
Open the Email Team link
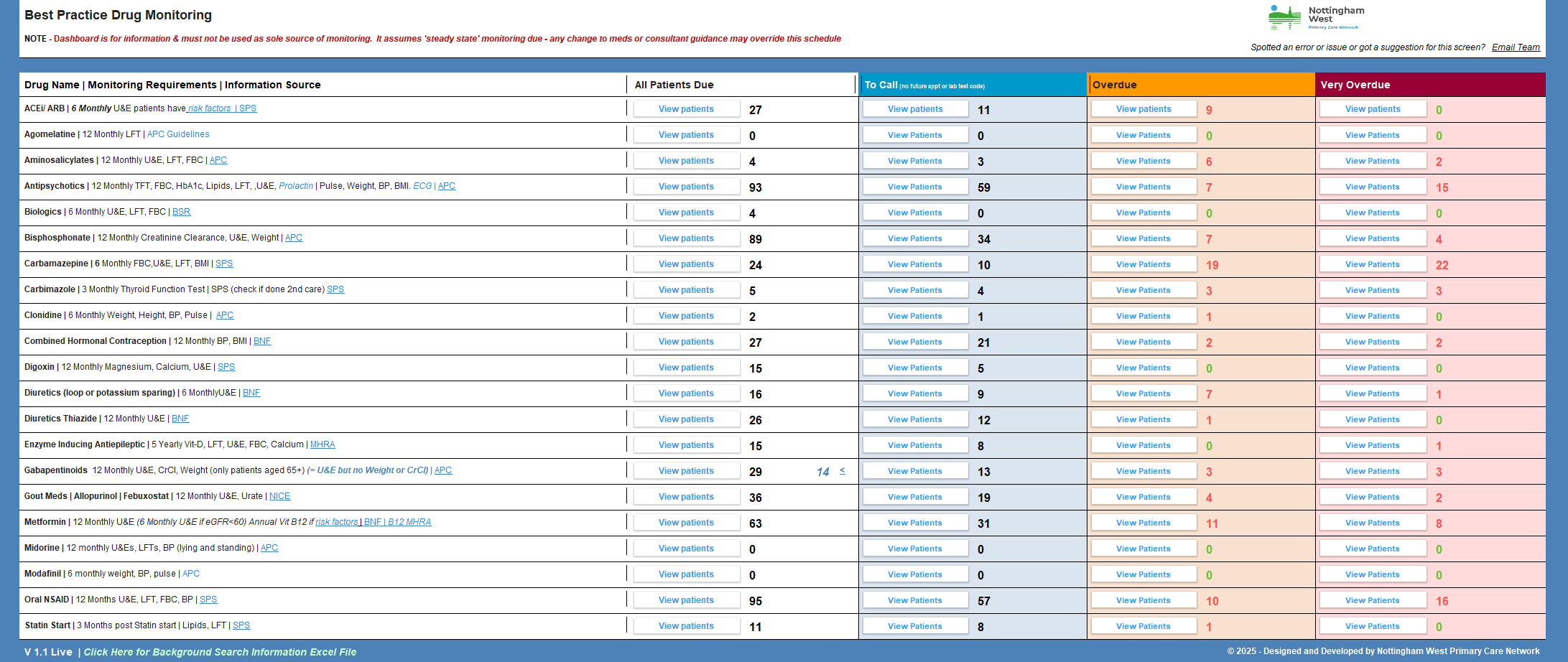pyautogui.click(x=1515, y=47)
